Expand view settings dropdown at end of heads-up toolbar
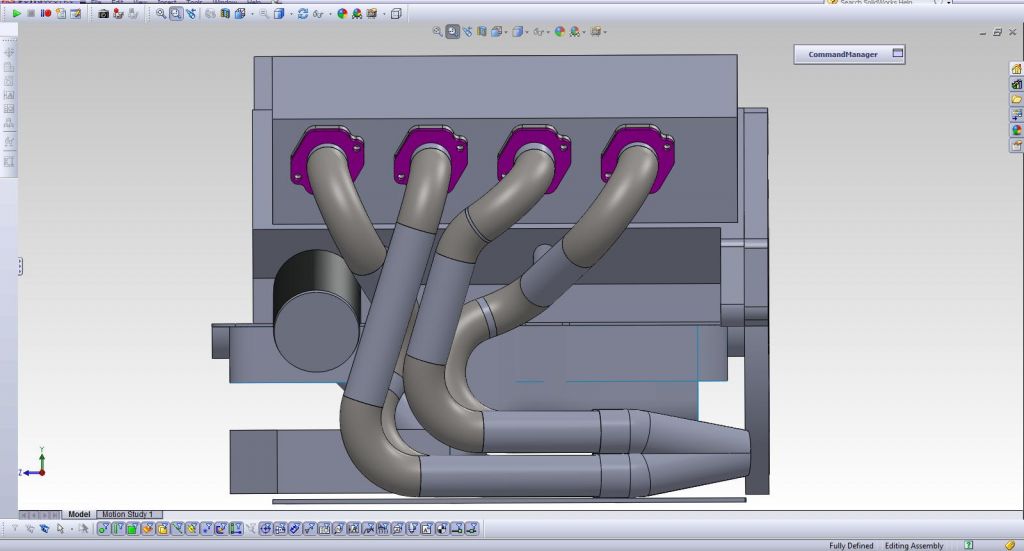The width and height of the screenshot is (1024, 551). (x=606, y=32)
